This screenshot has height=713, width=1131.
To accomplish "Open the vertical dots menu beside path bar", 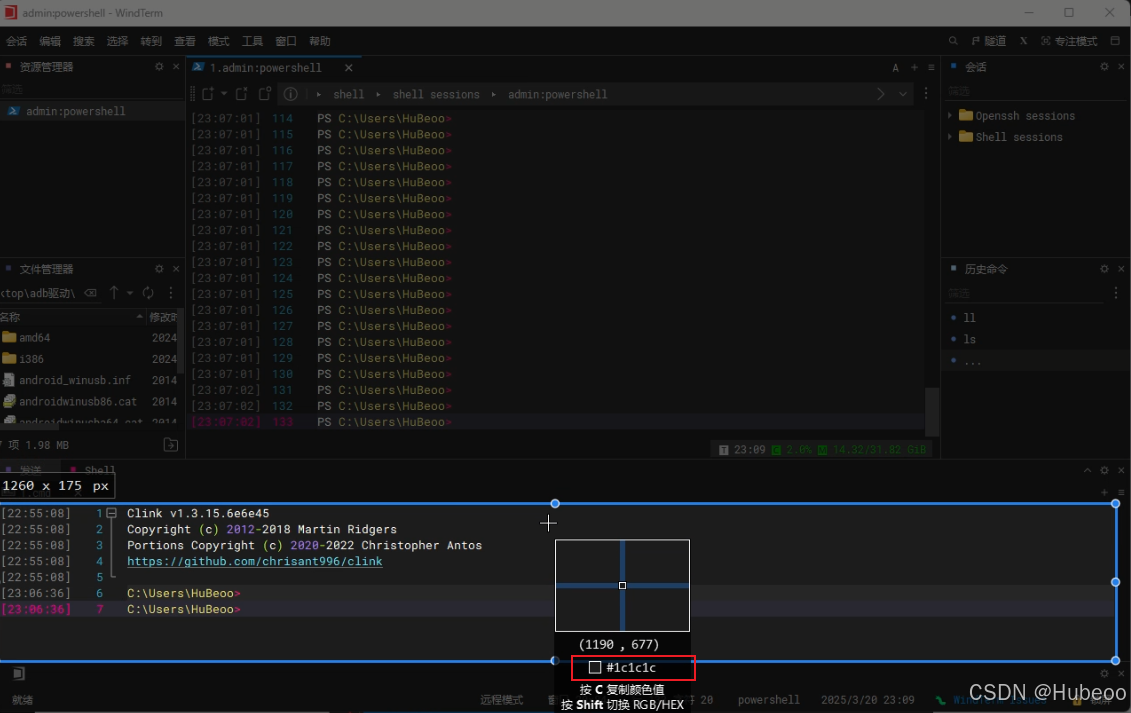I will click(x=926, y=94).
